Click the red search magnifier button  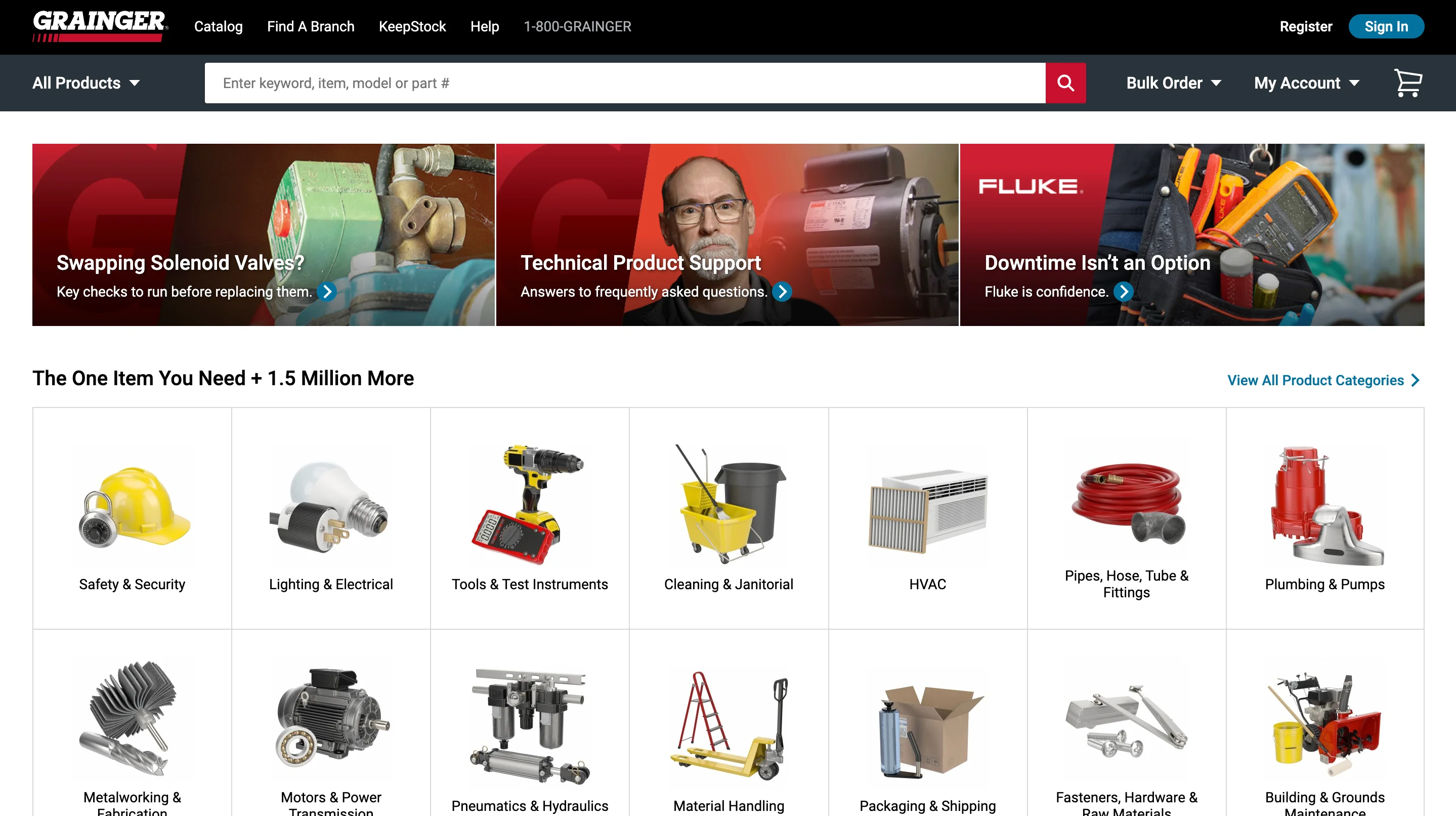[1065, 83]
